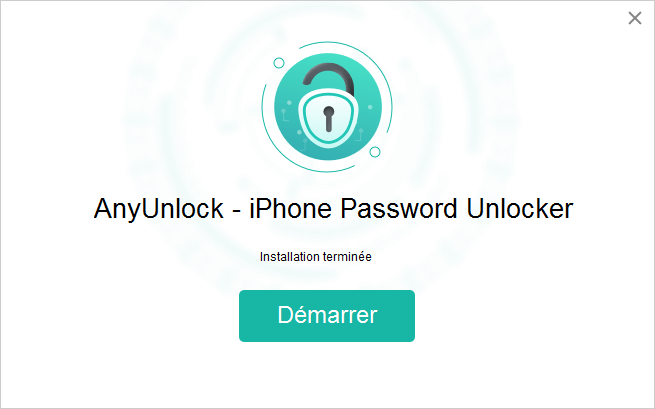Click the Installation terminée status text
The width and height of the screenshot is (655, 409).
pos(315,257)
